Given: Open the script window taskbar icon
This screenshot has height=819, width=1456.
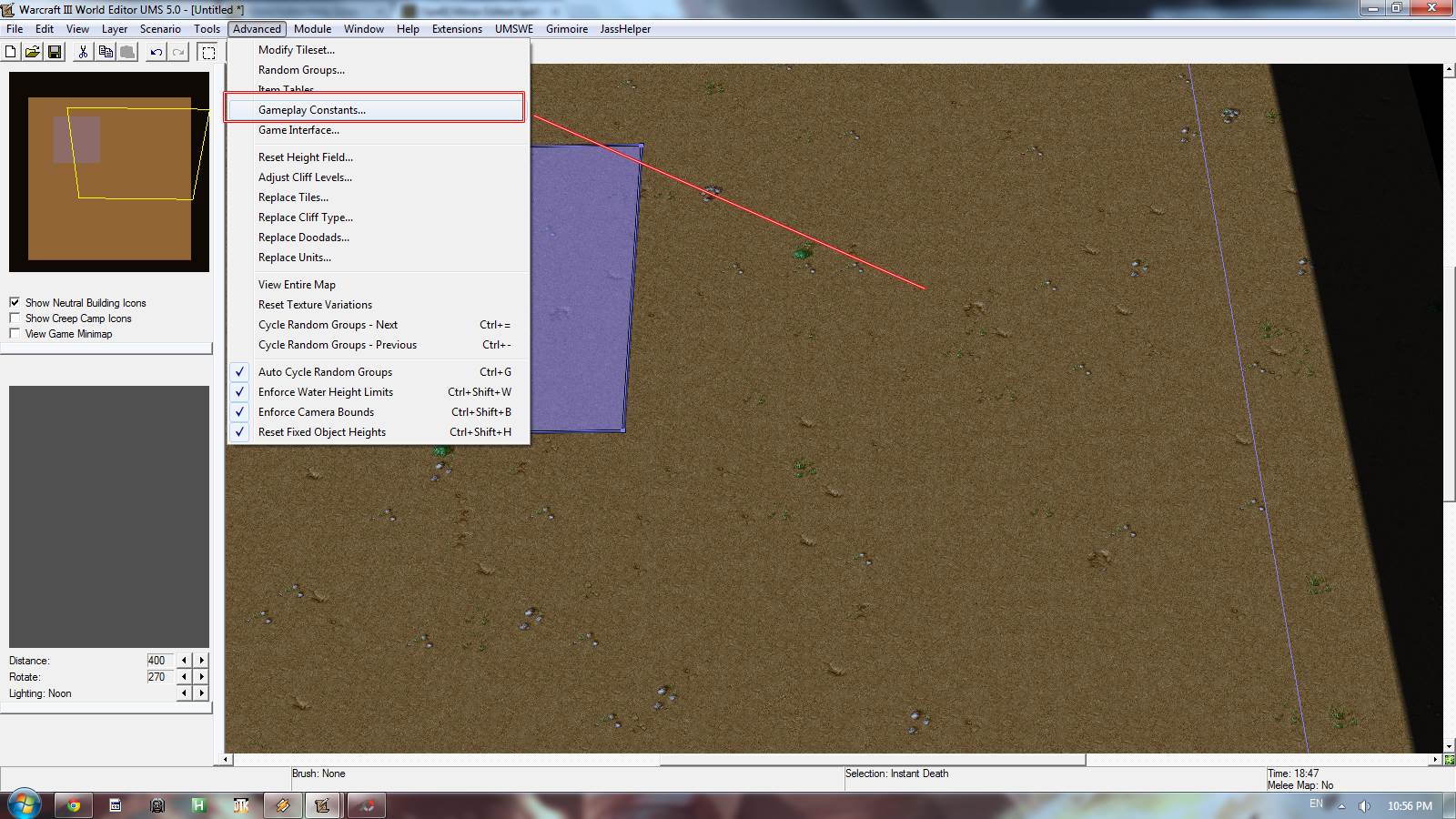Looking at the screenshot, I should click(x=116, y=805).
